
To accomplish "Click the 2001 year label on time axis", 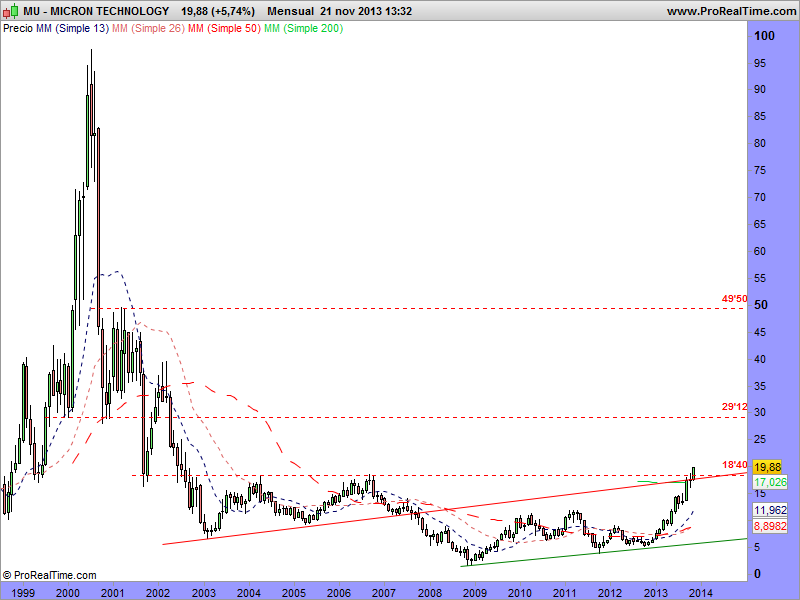I will 112,593.
